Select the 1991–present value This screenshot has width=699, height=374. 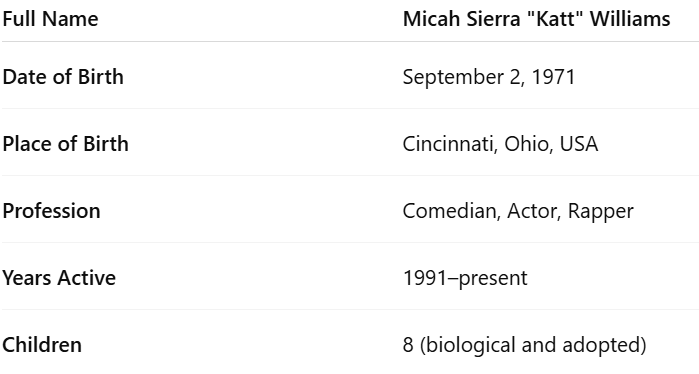(465, 278)
